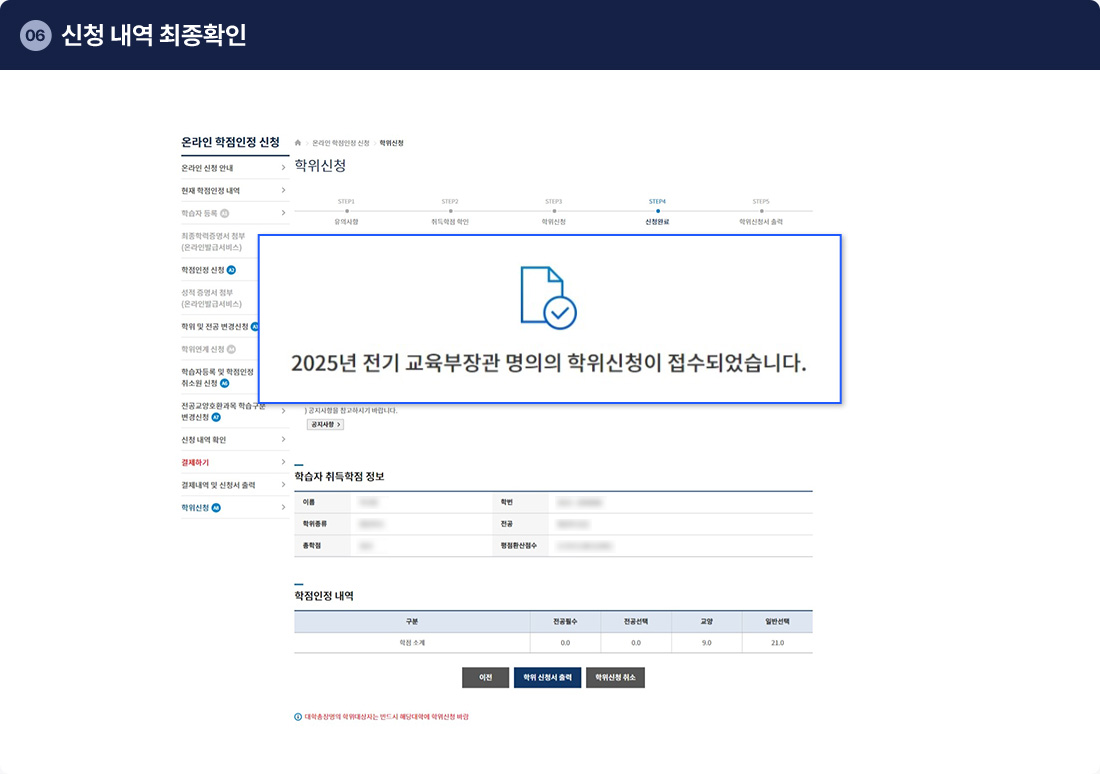Click the document checkmark confirmation icon

click(x=548, y=297)
